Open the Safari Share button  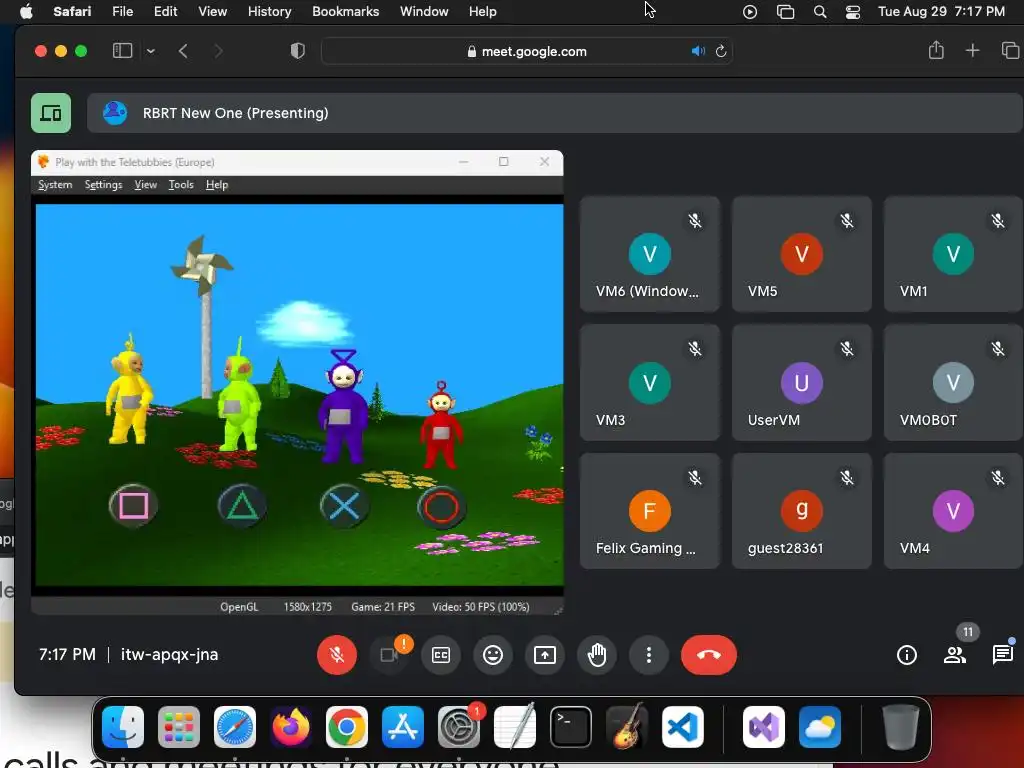click(x=936, y=50)
